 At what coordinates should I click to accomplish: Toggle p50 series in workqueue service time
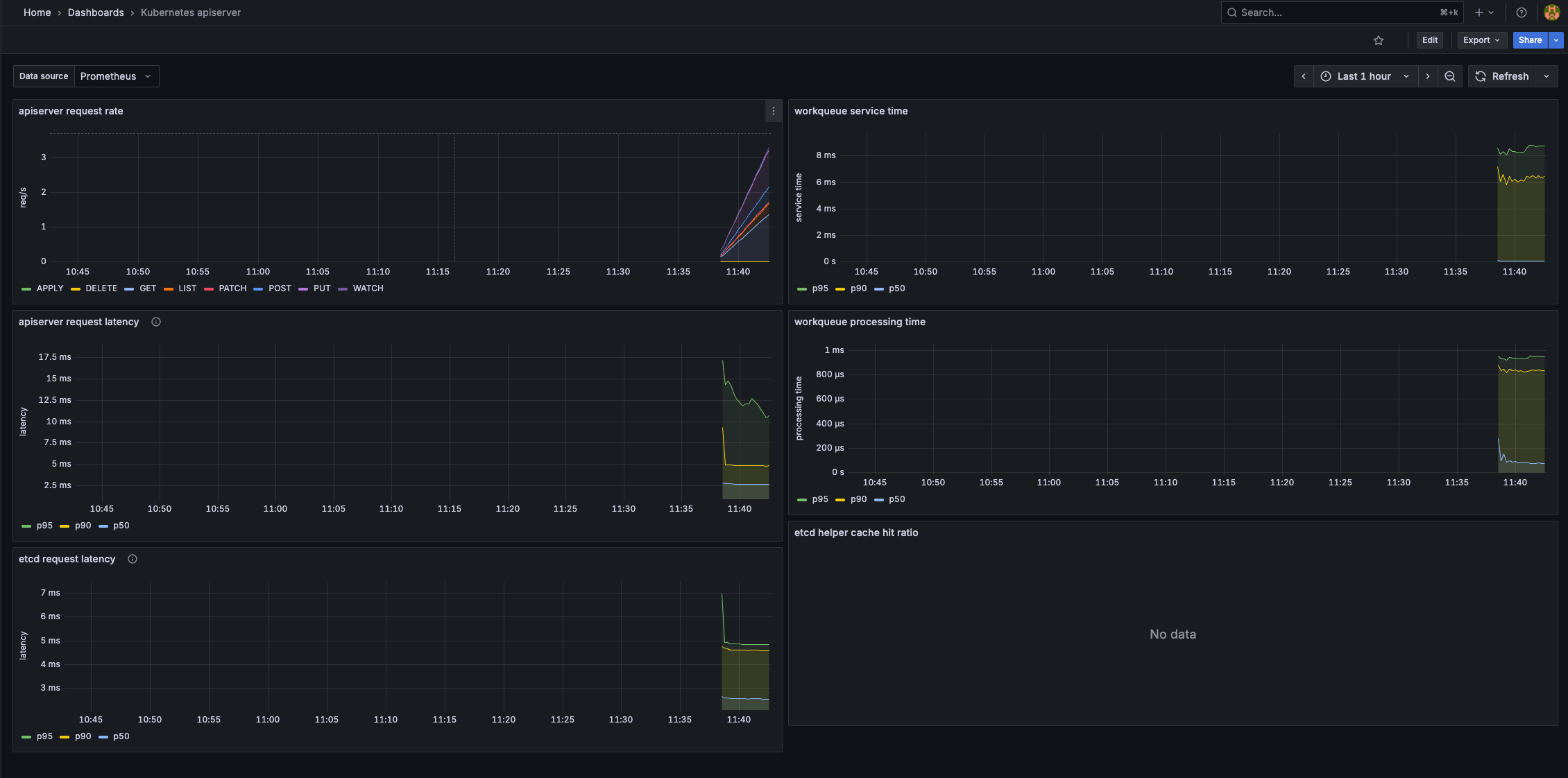(896, 288)
